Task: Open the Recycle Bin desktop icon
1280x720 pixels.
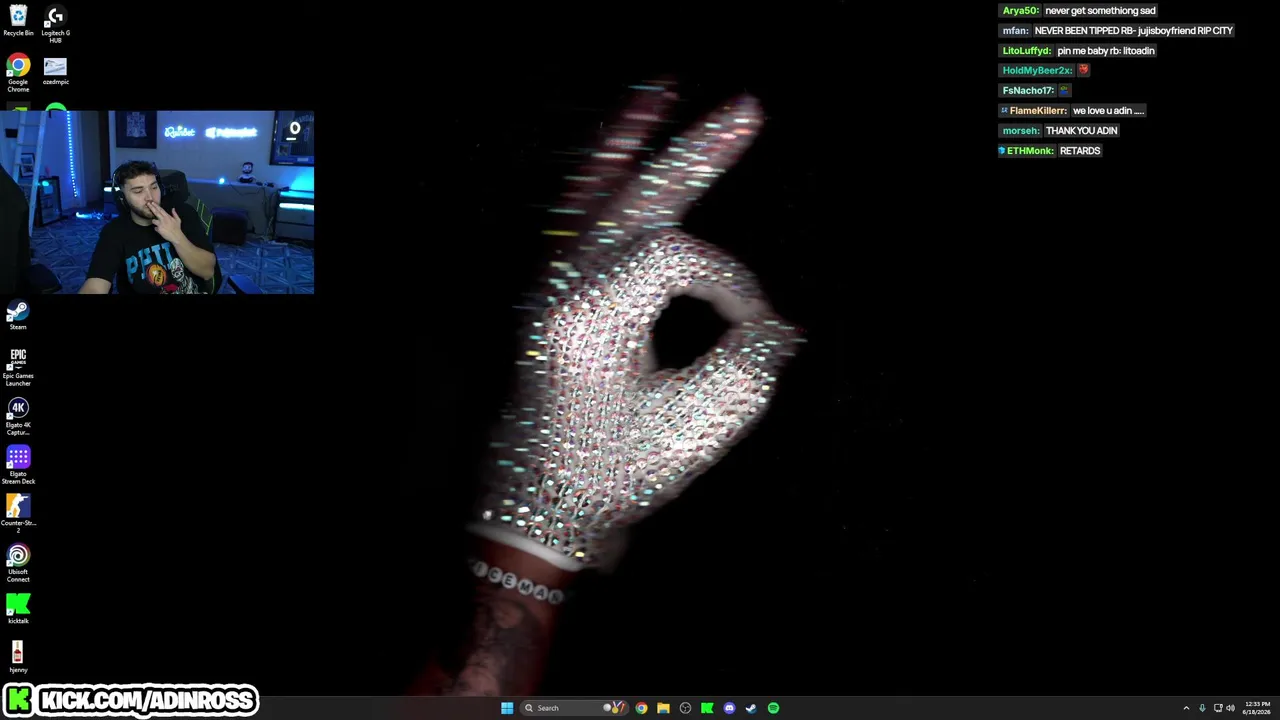Action: click(18, 21)
